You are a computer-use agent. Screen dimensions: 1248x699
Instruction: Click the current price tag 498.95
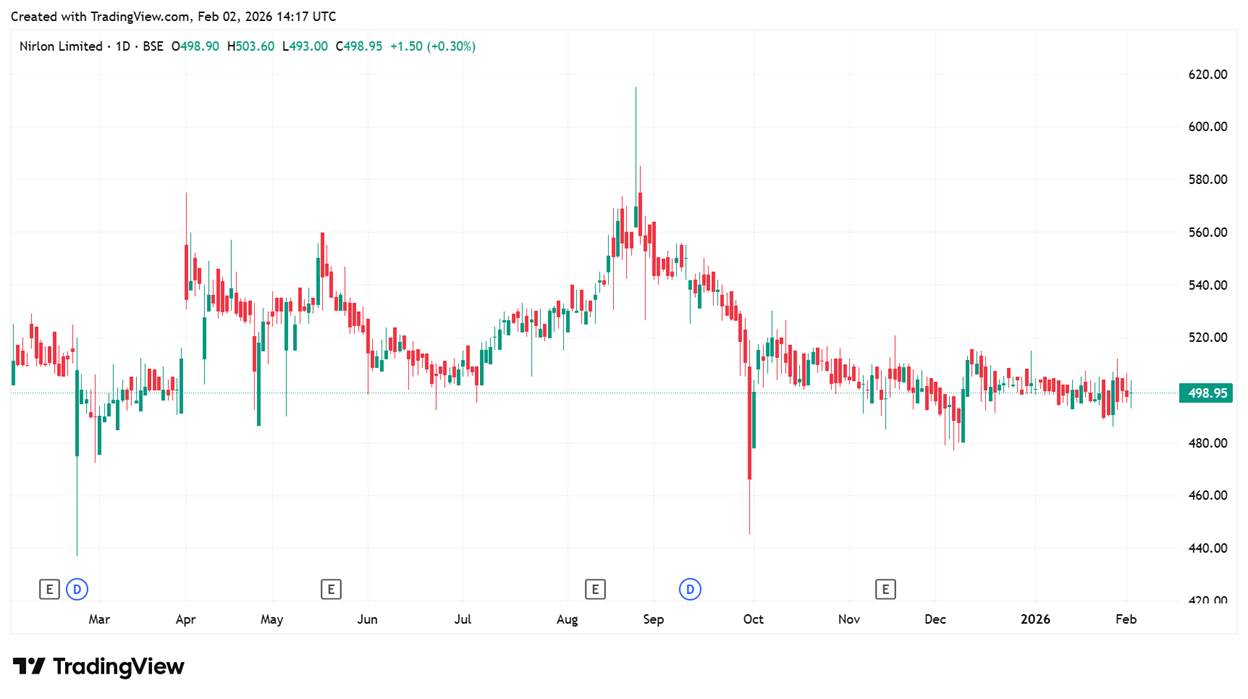[1205, 393]
